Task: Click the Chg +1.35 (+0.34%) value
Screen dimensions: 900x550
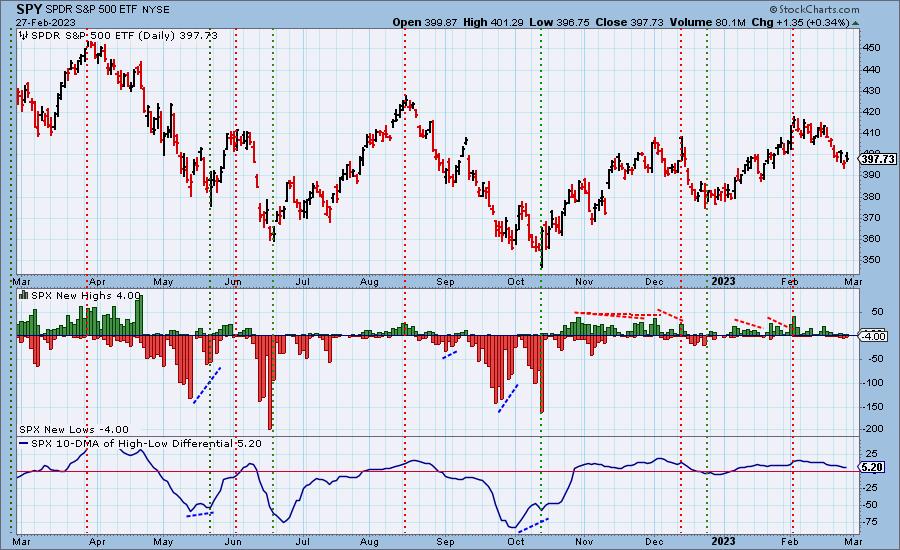Action: [800, 22]
